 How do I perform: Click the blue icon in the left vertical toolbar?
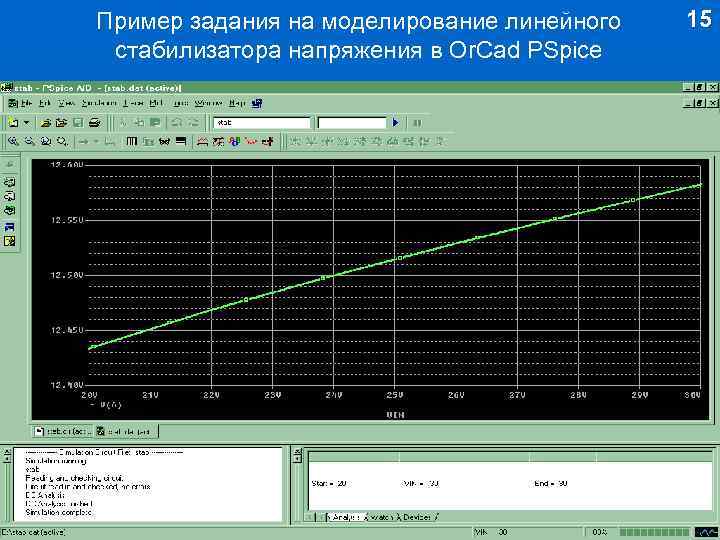[10, 227]
